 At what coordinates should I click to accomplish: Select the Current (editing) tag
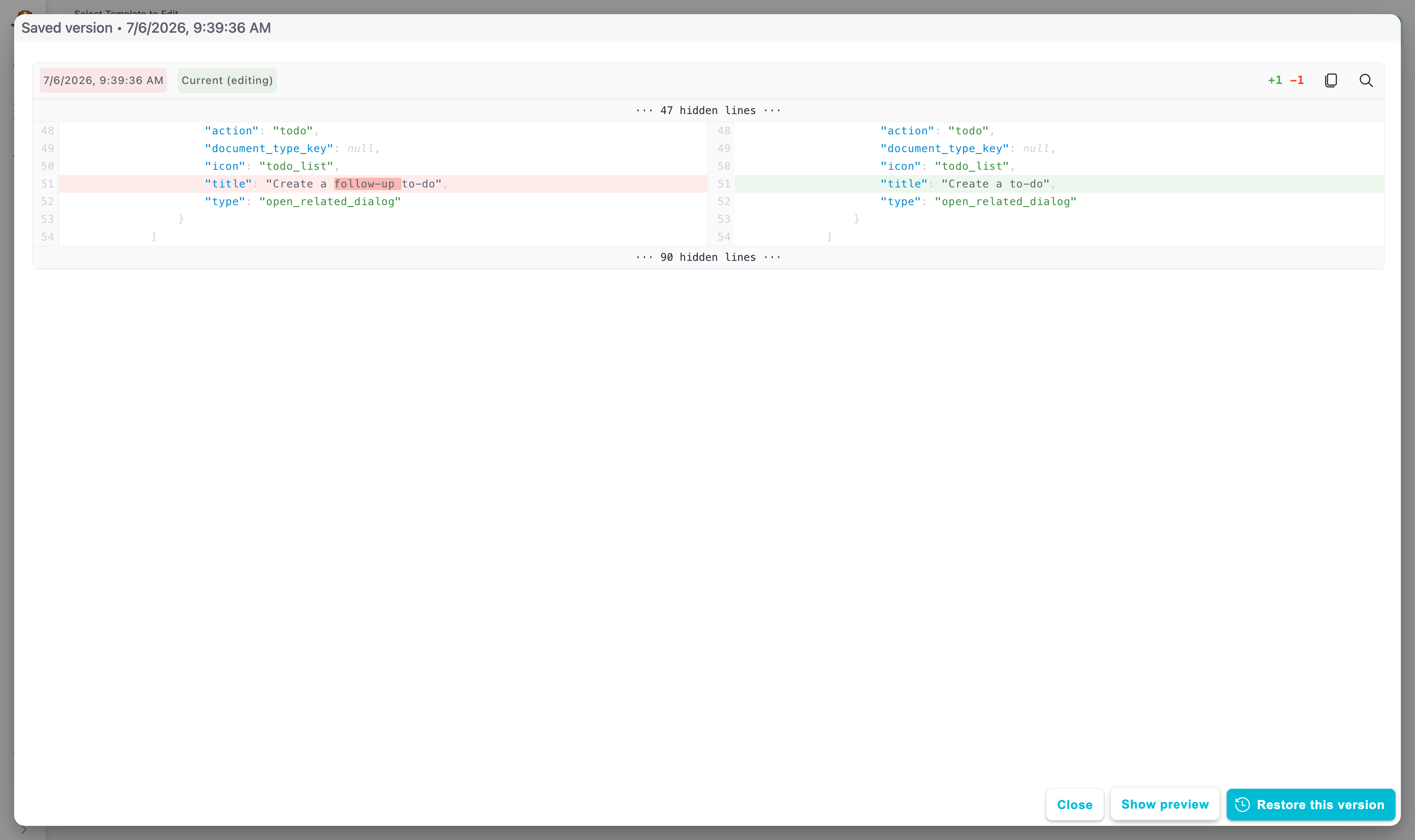click(227, 80)
